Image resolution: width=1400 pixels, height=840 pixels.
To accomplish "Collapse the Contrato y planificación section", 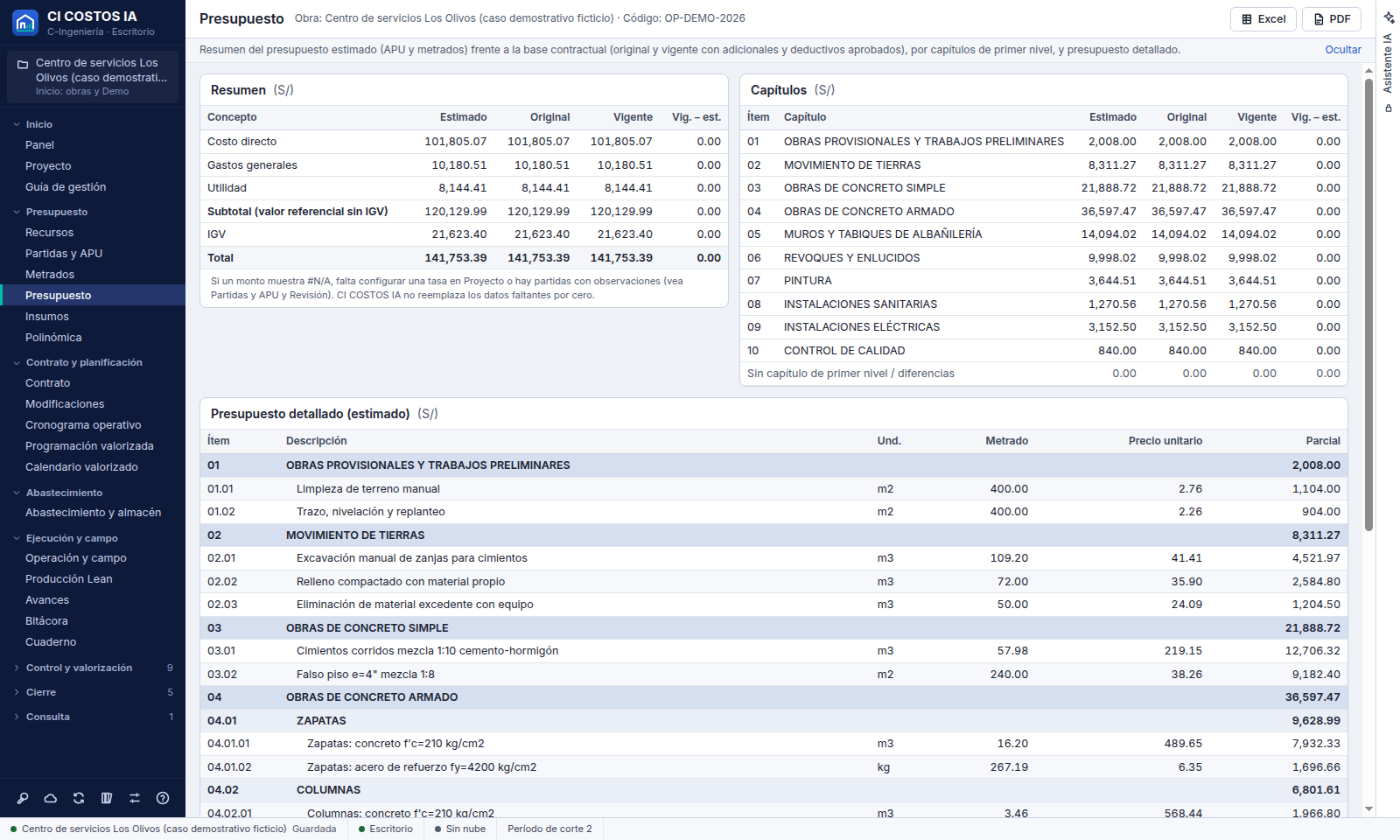I will click(93, 362).
